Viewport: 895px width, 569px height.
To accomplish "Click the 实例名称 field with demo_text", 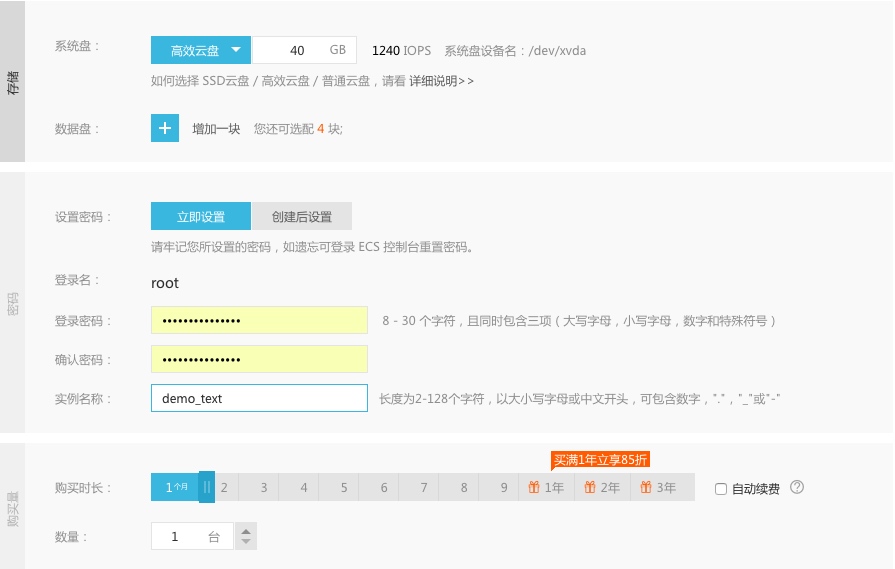I will (259, 398).
